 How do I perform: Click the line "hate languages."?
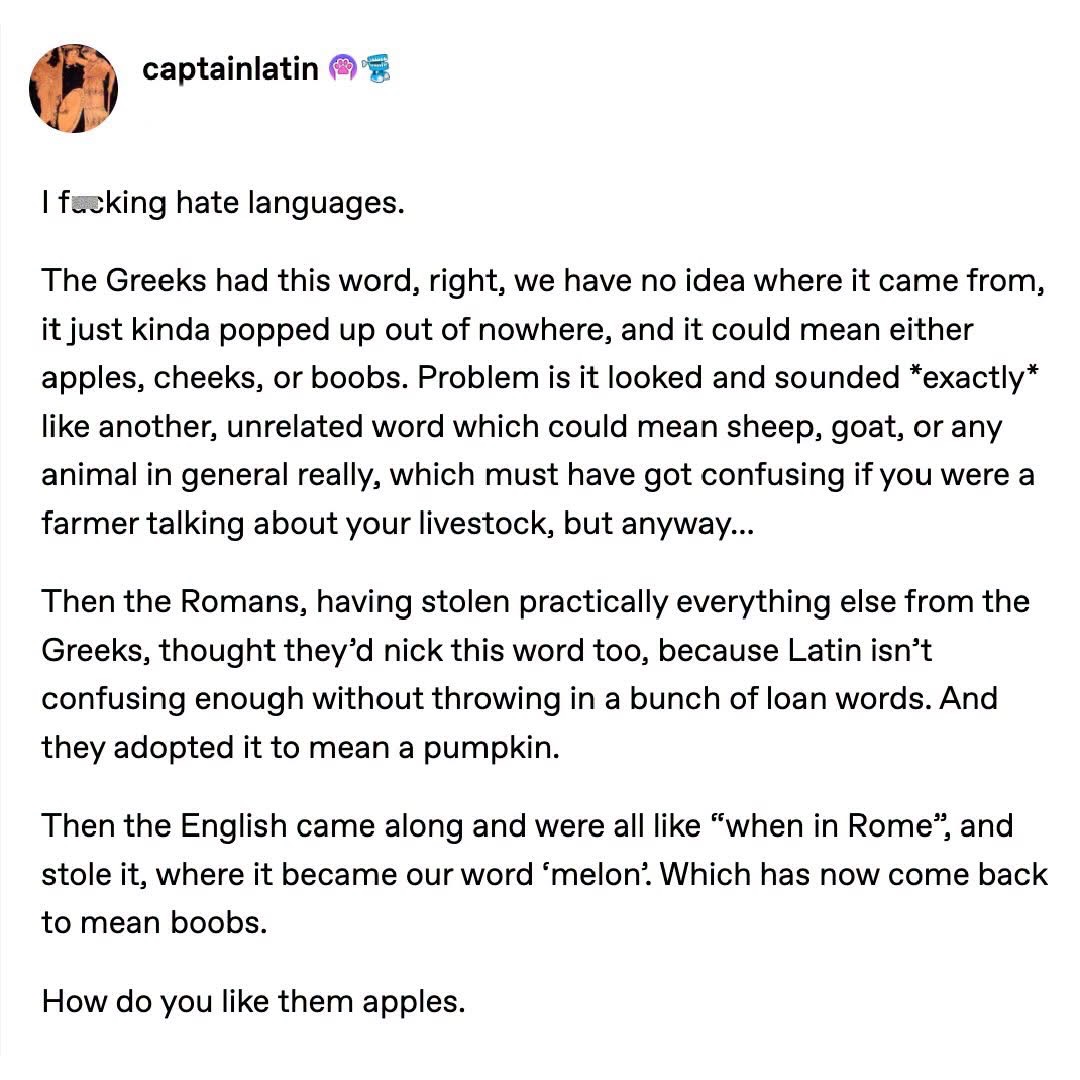pyautogui.click(x=289, y=204)
